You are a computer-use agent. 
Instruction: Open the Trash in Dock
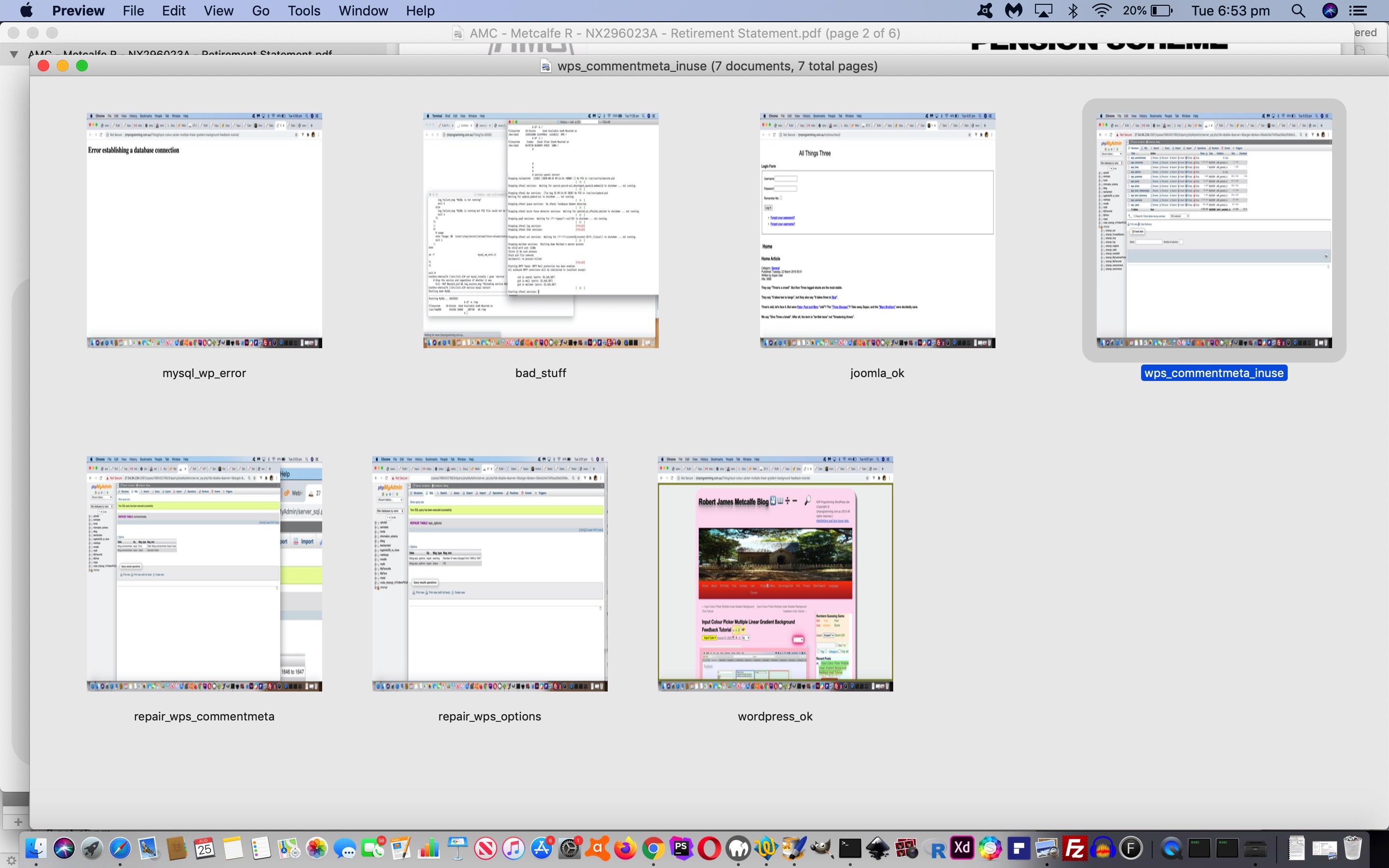[x=1353, y=848]
